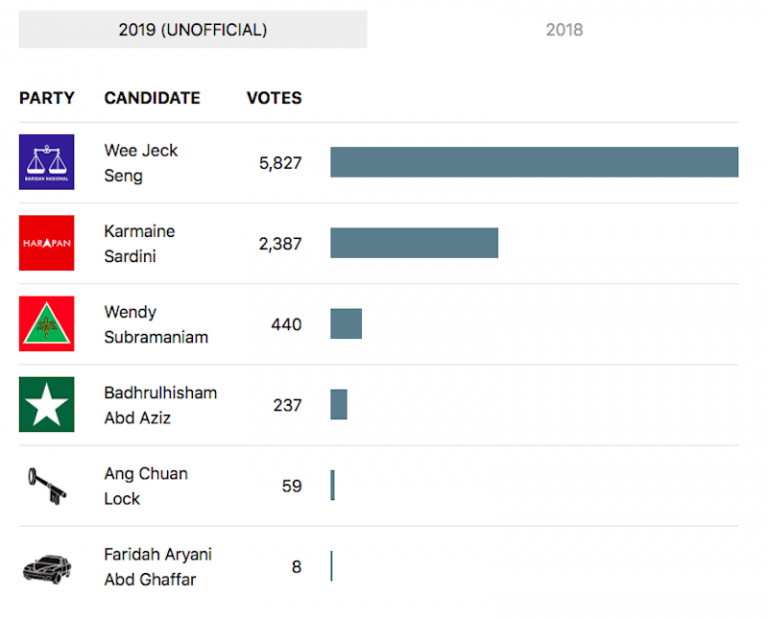The width and height of the screenshot is (768, 619).
Task: Click the car symbol icon
Action: pyautogui.click(x=46, y=567)
